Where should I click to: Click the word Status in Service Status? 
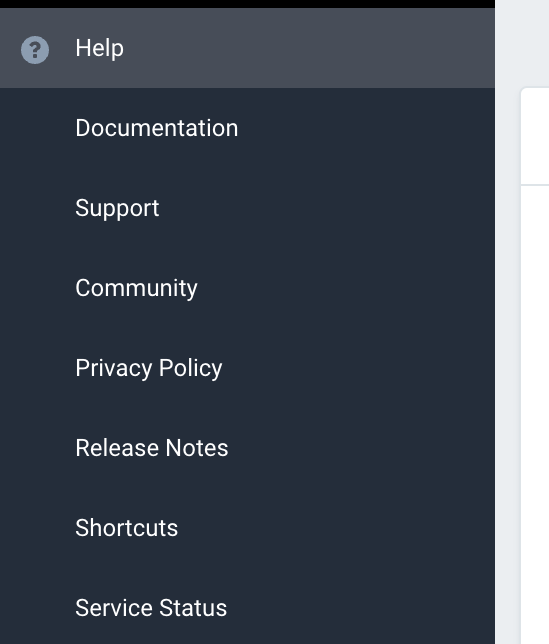(193, 608)
